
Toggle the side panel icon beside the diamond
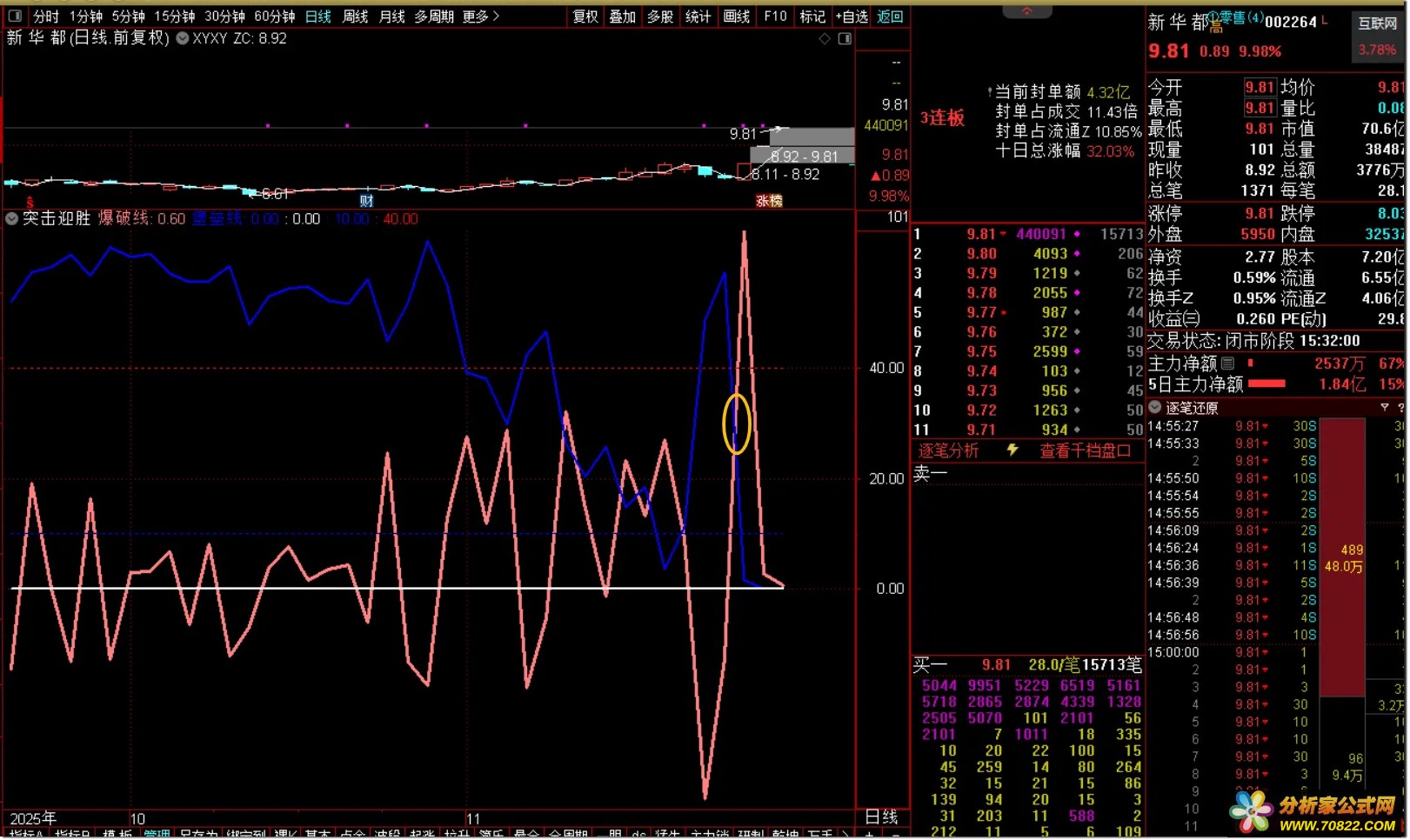coord(845,39)
